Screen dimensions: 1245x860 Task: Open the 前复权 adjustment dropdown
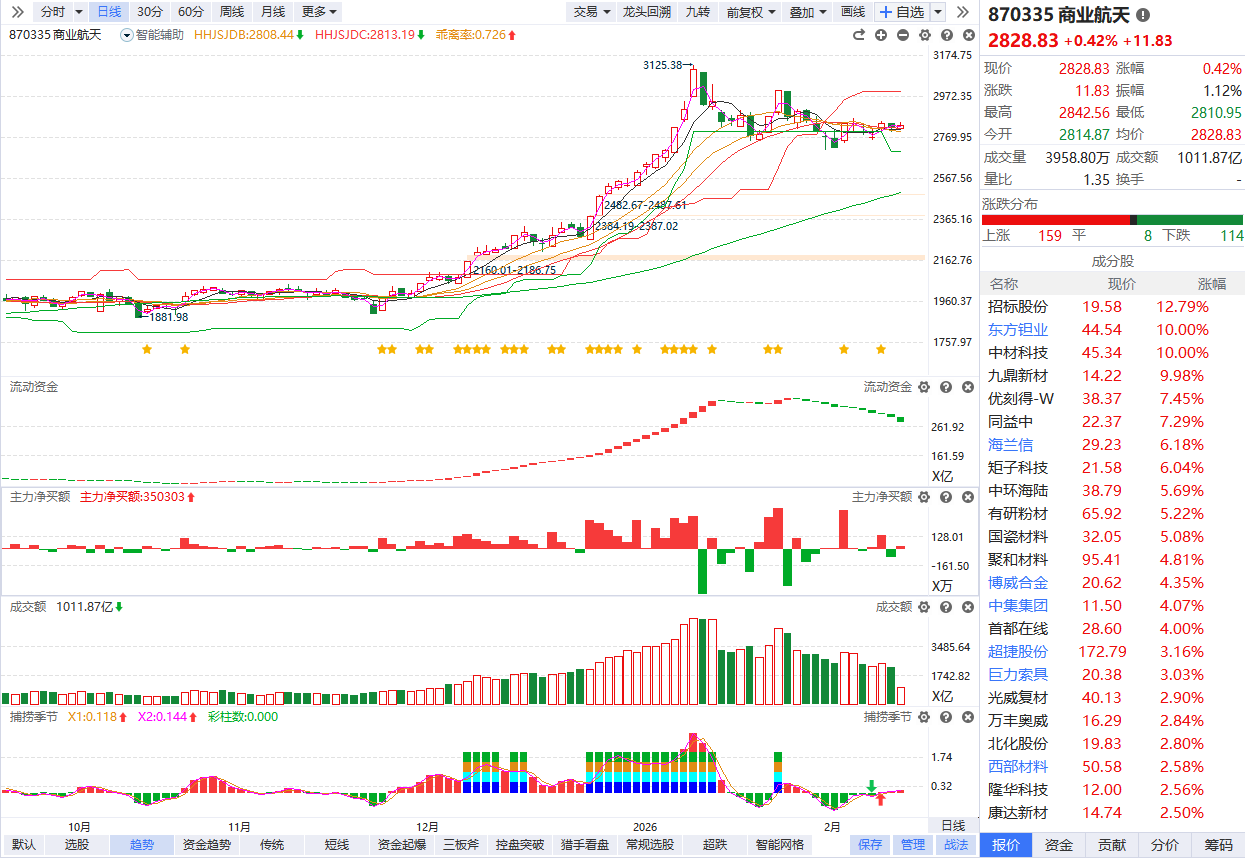tap(750, 12)
